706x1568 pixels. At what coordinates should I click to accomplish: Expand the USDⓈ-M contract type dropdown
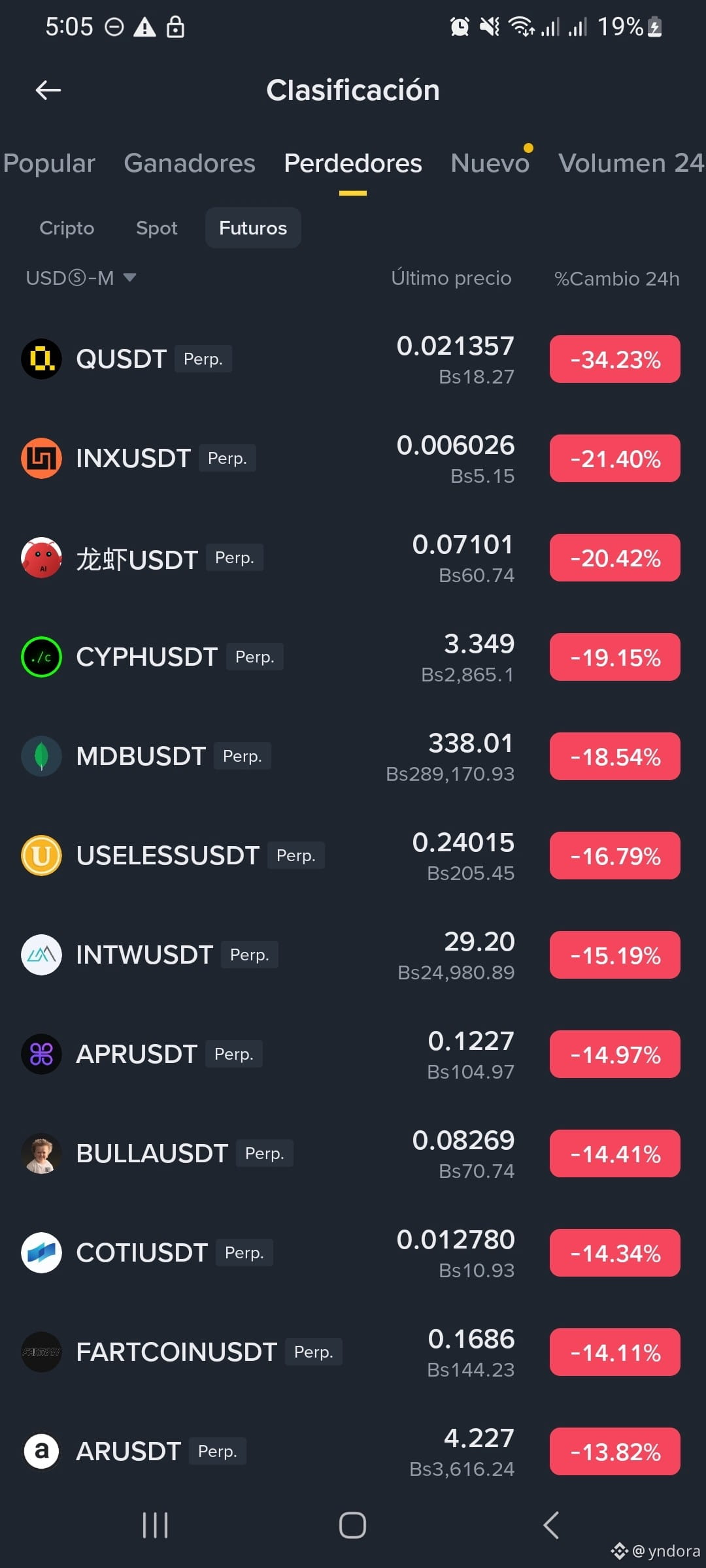81,278
